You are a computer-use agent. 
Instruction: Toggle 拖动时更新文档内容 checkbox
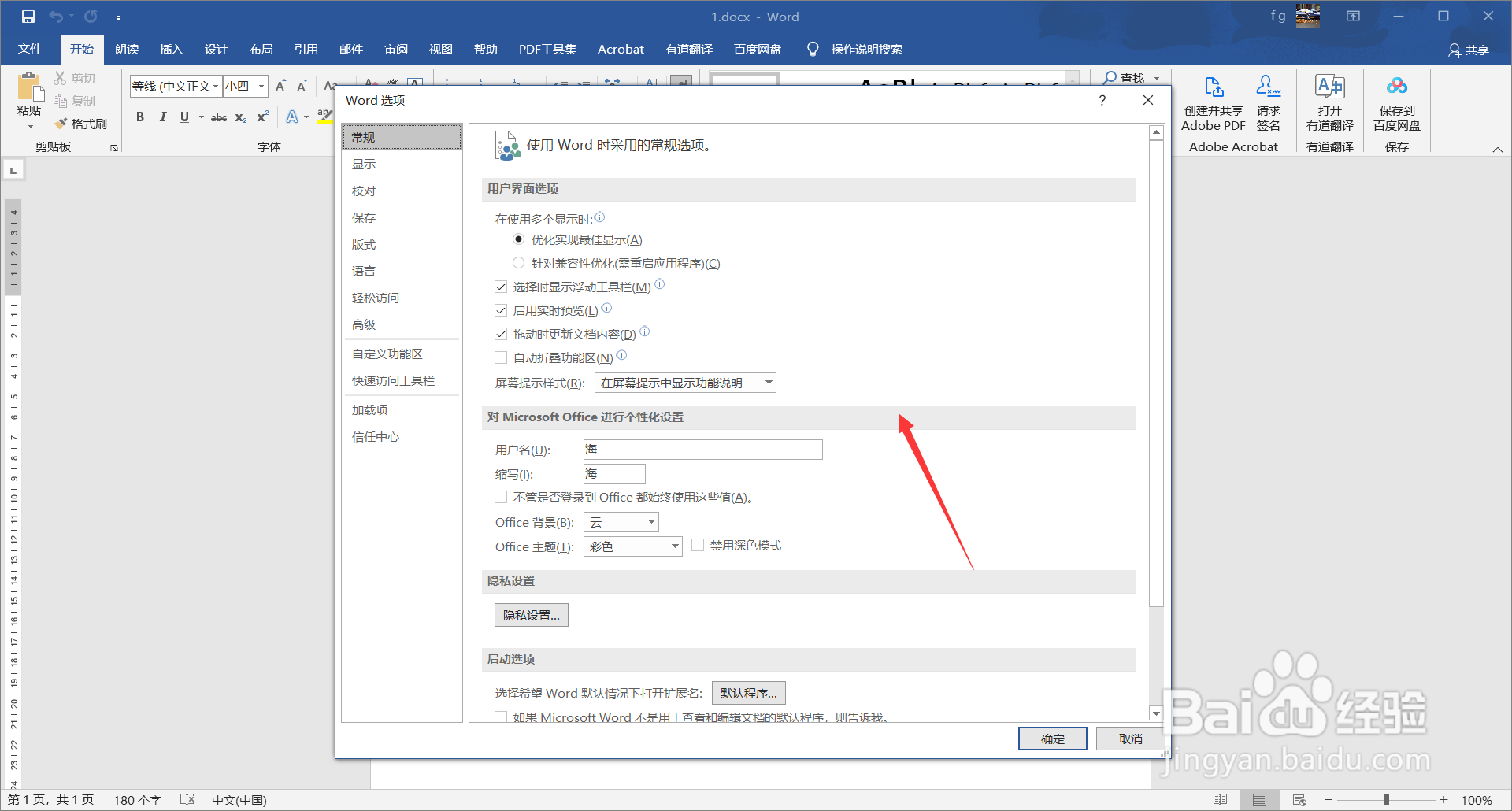[x=501, y=334]
